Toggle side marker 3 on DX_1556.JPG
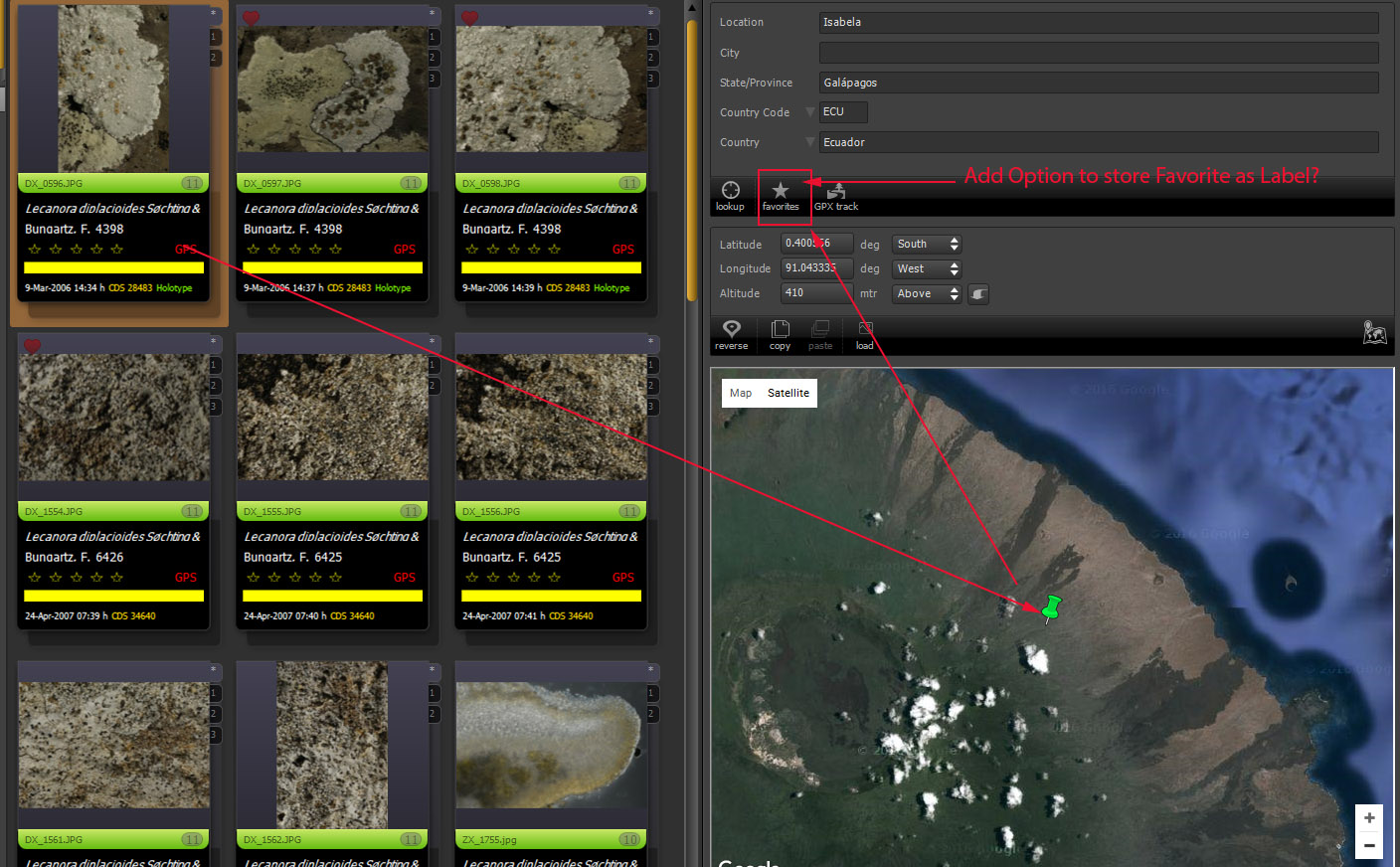The width and height of the screenshot is (1400, 867). click(x=651, y=407)
